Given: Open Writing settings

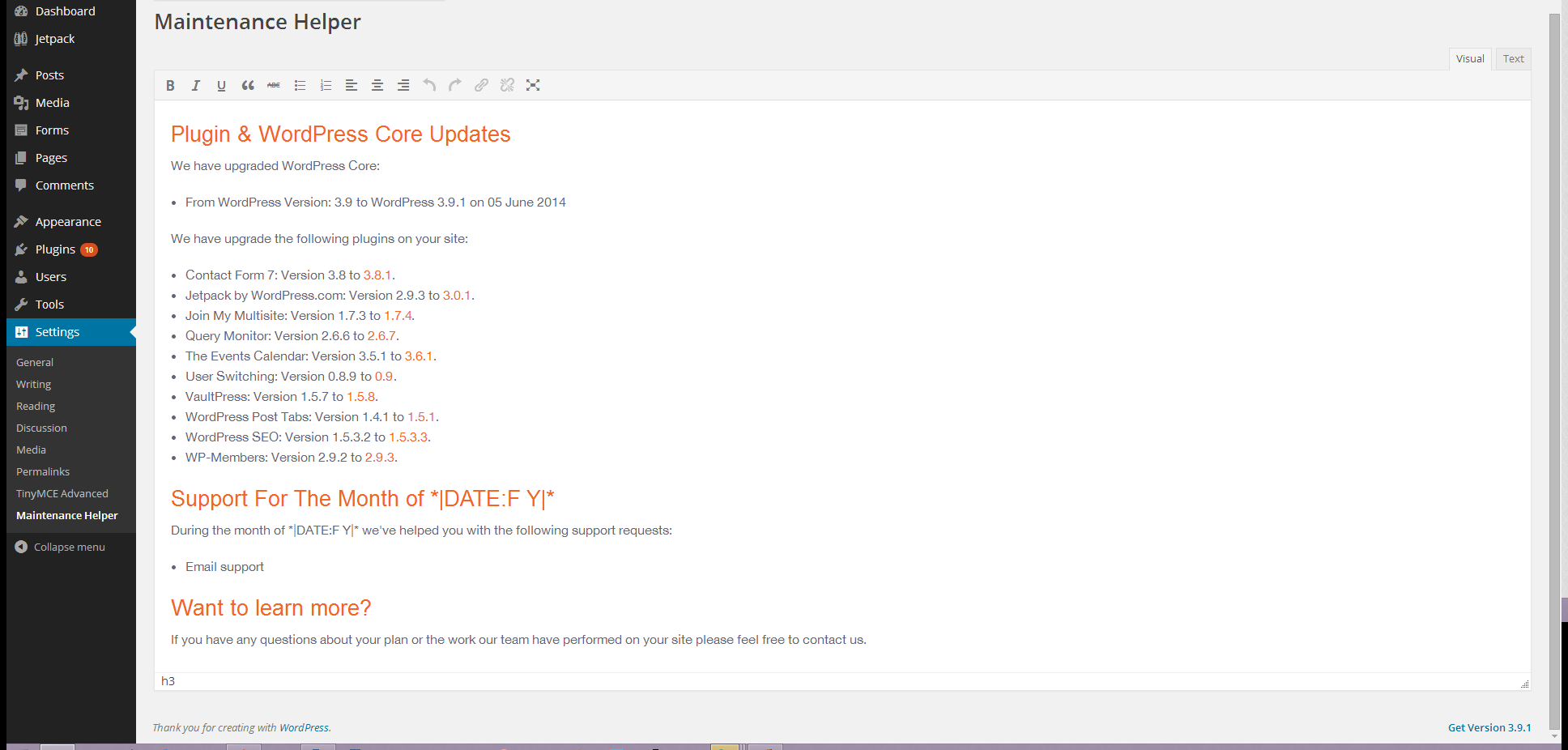Looking at the screenshot, I should tap(34, 385).
